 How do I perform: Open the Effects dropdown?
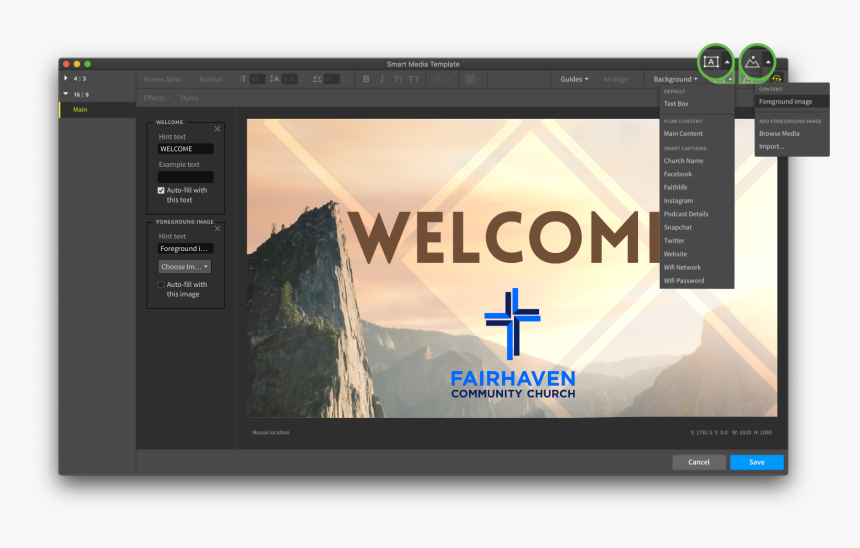(x=157, y=98)
